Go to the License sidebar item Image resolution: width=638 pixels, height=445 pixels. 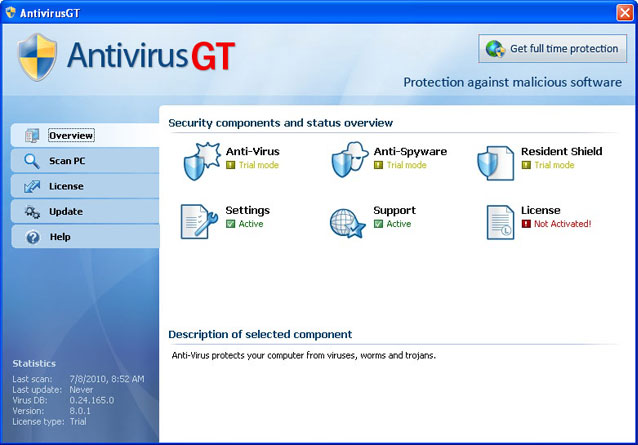tap(85, 186)
